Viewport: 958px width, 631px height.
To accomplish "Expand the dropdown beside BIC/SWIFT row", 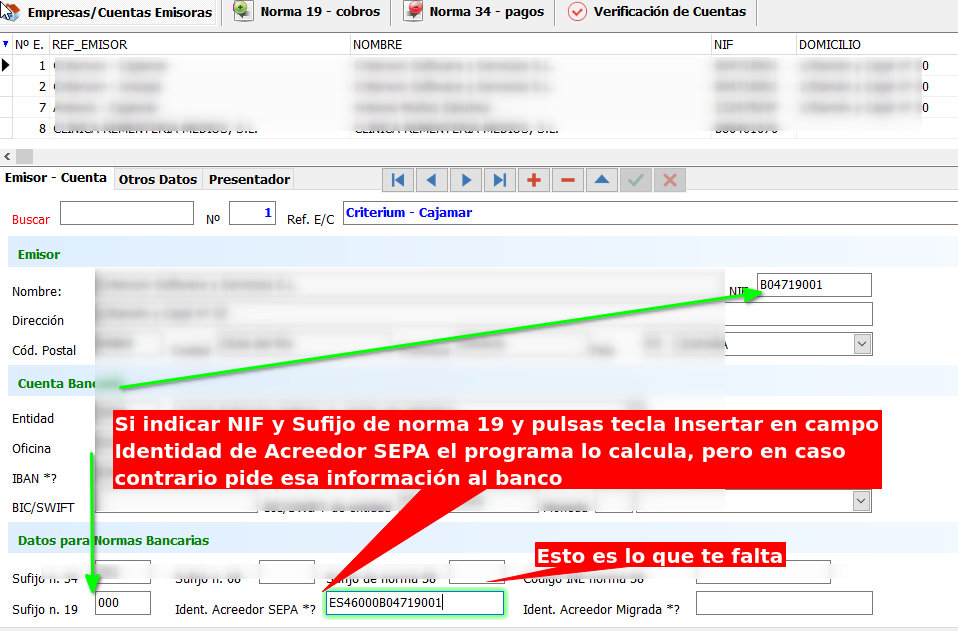I will (x=861, y=502).
